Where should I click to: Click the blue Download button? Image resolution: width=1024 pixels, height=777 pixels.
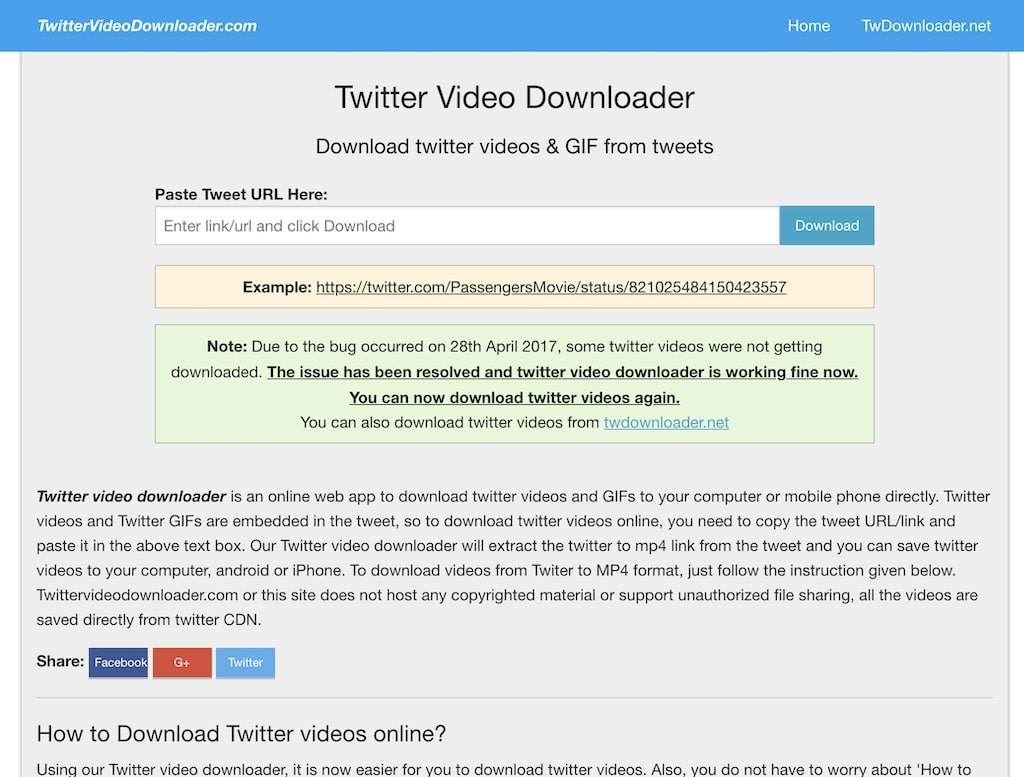tap(827, 226)
